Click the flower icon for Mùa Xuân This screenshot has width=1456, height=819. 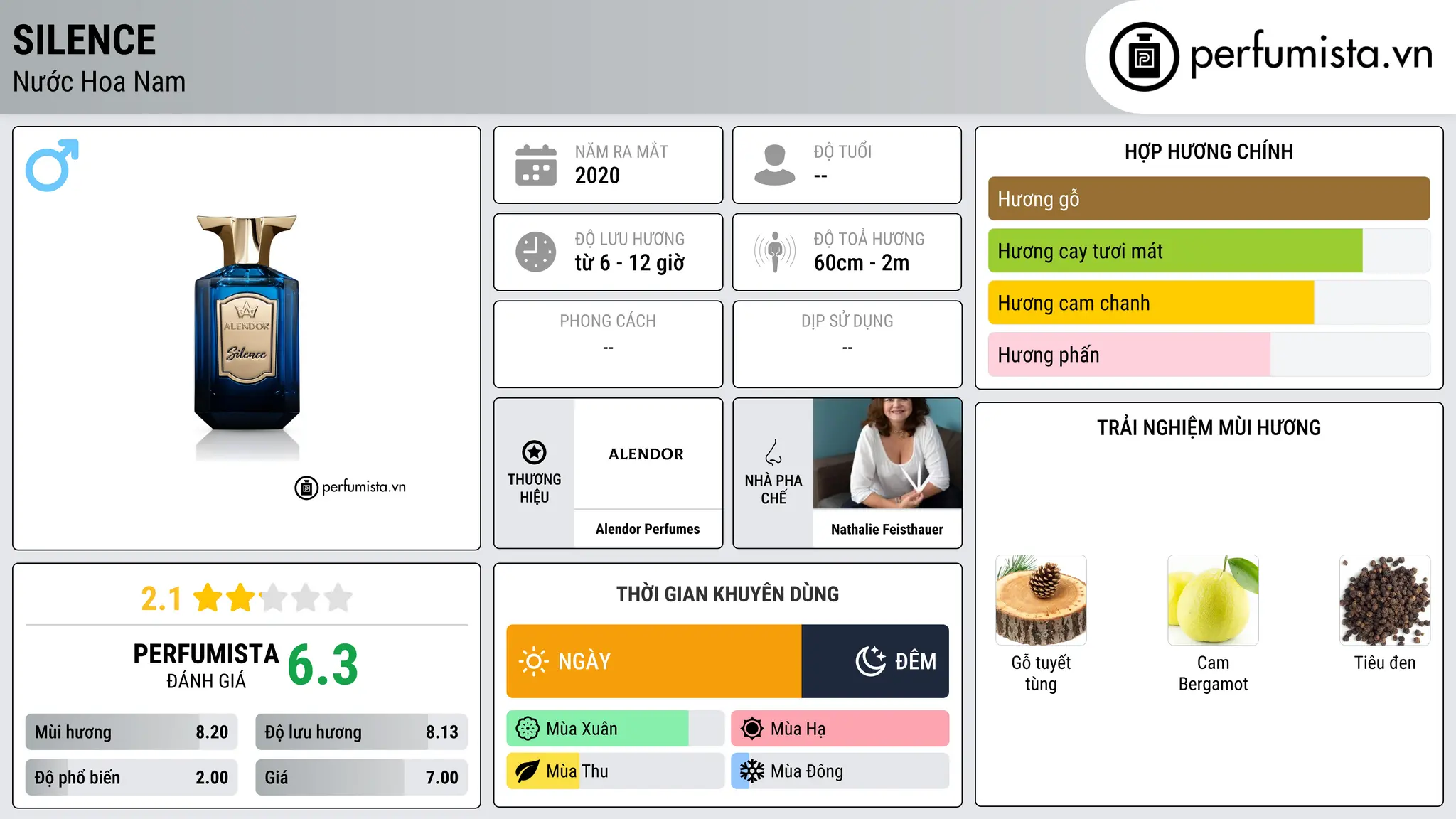click(528, 729)
